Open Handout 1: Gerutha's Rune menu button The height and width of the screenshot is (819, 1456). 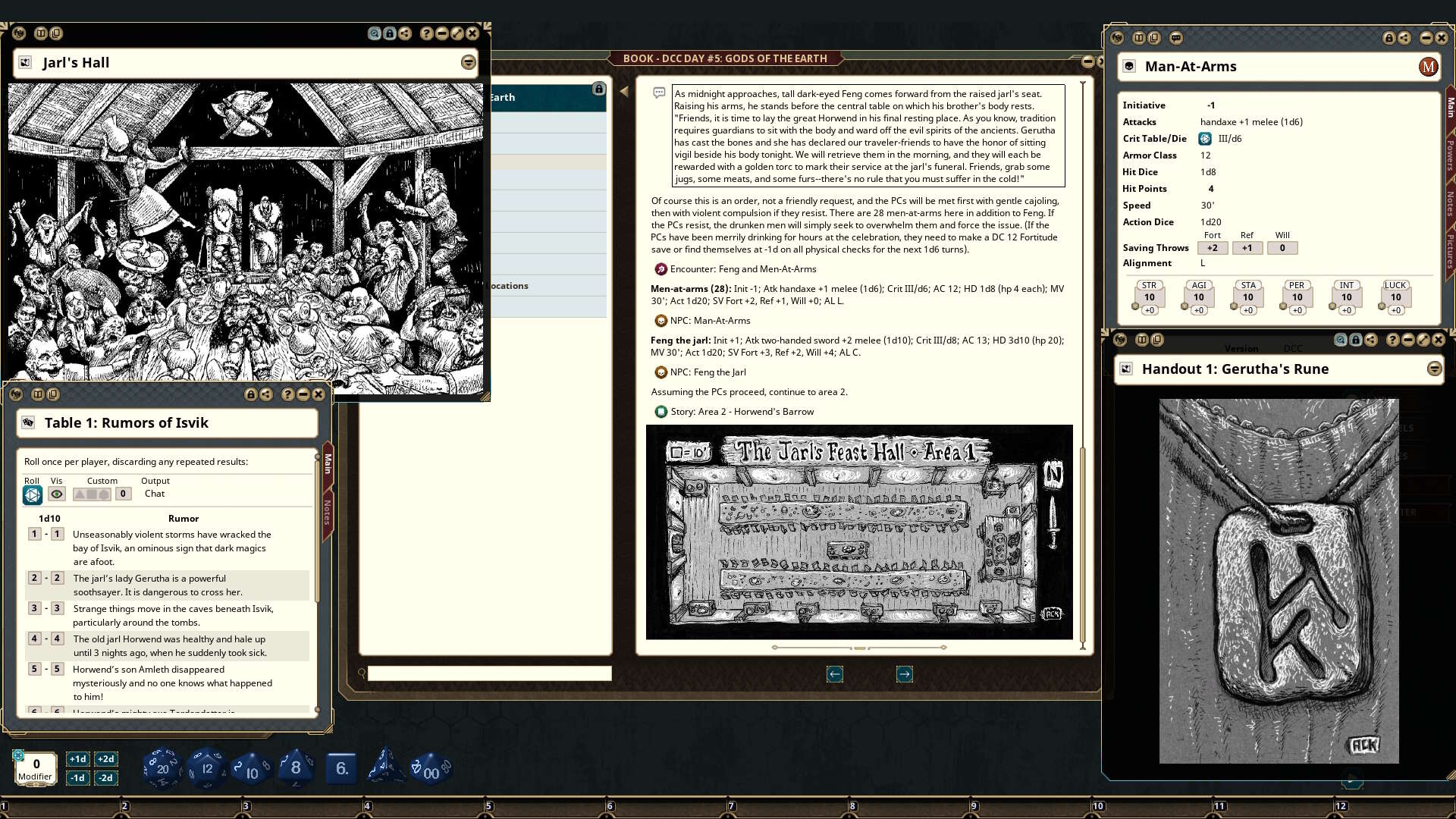[1434, 369]
